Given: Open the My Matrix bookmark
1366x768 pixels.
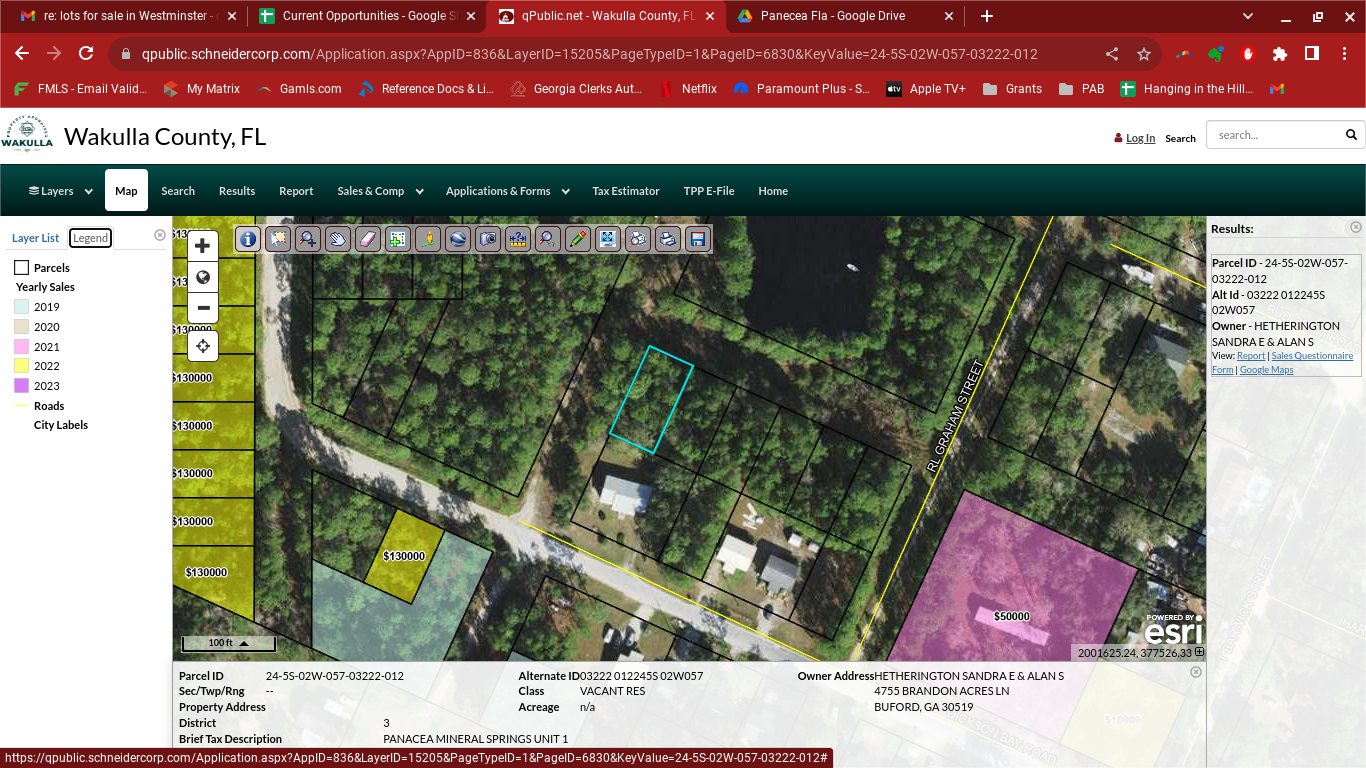Looking at the screenshot, I should 202,89.
